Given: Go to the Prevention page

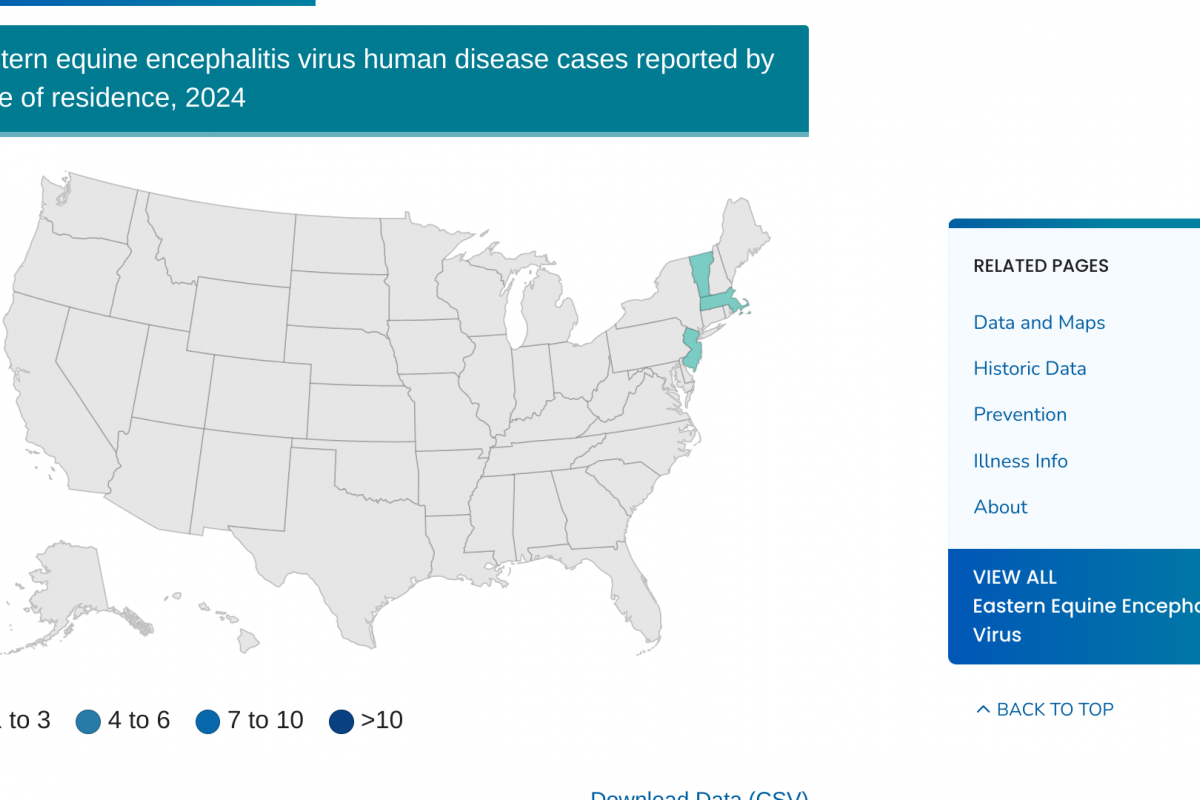Looking at the screenshot, I should (x=1019, y=414).
